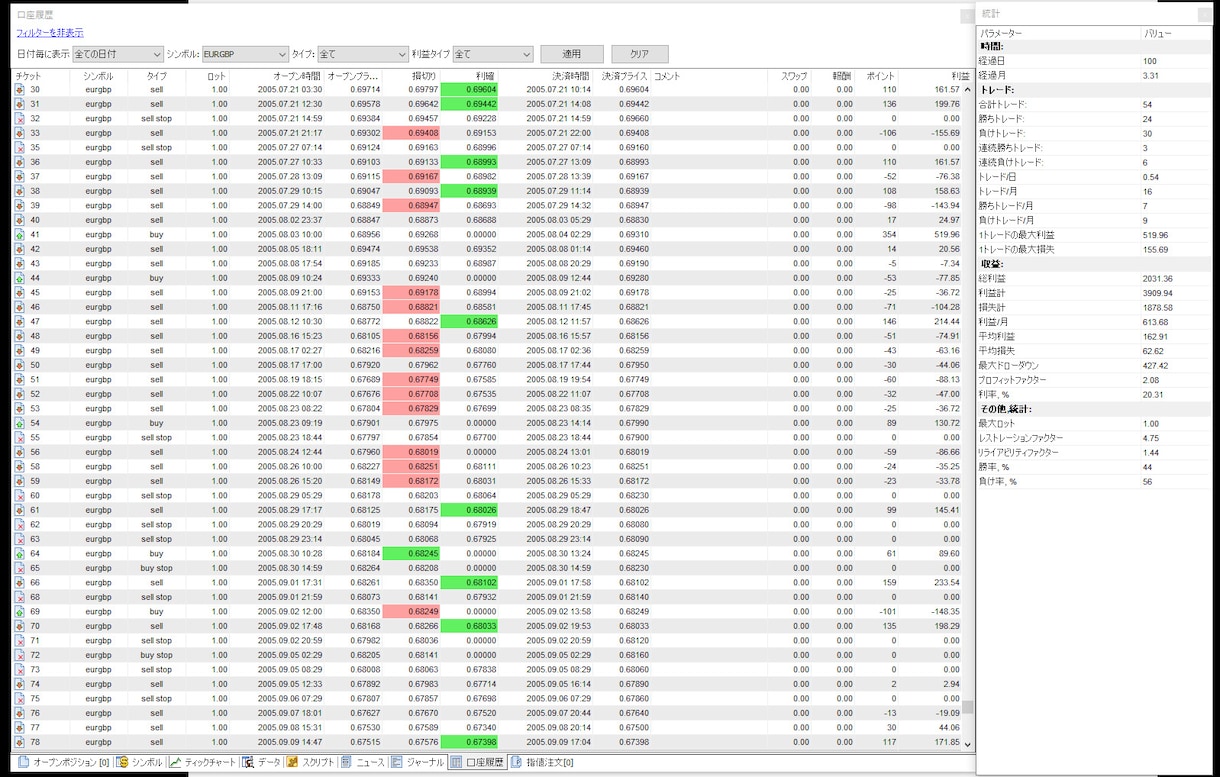Close the 統計 statistics panel
Image resolution: width=1220 pixels, height=777 pixels.
[1204, 14]
